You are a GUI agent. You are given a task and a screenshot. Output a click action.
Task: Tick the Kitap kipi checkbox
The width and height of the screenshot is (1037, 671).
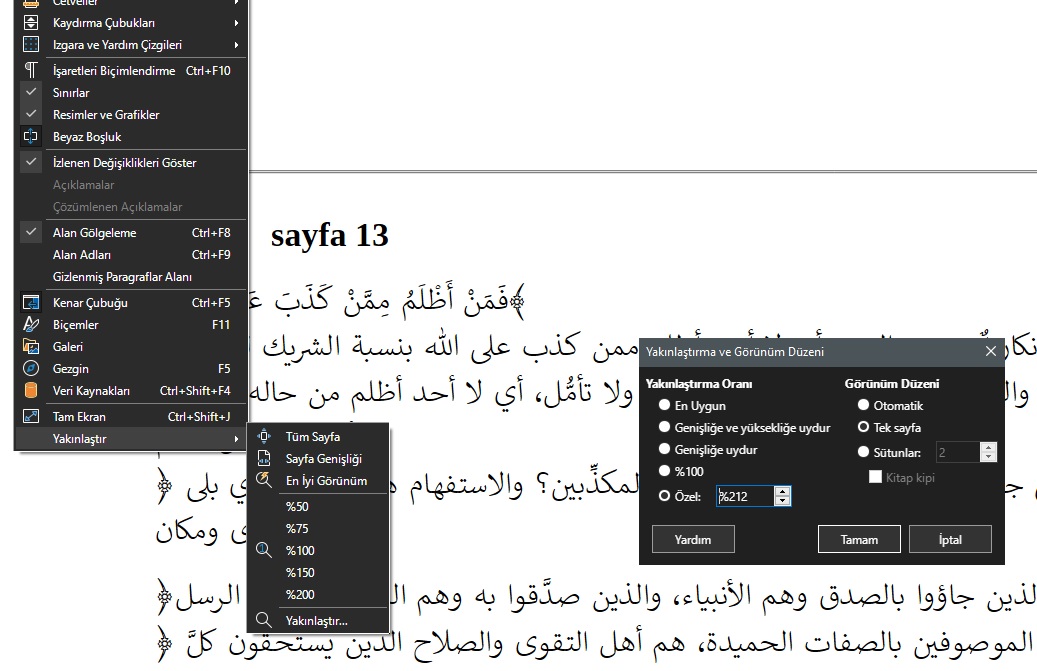tap(875, 477)
